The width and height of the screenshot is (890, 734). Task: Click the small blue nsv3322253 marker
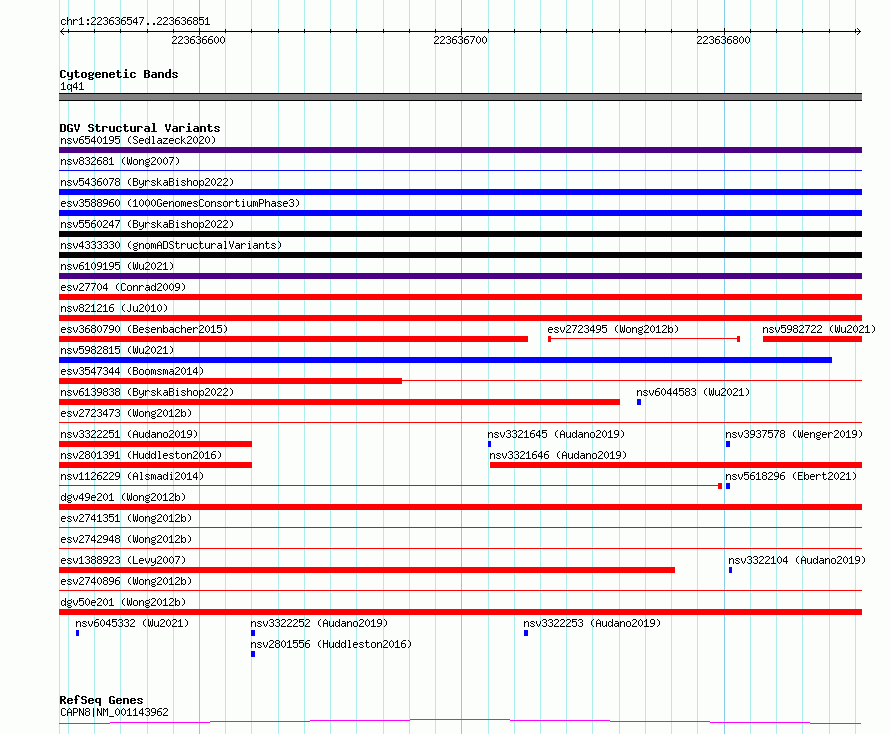click(526, 633)
